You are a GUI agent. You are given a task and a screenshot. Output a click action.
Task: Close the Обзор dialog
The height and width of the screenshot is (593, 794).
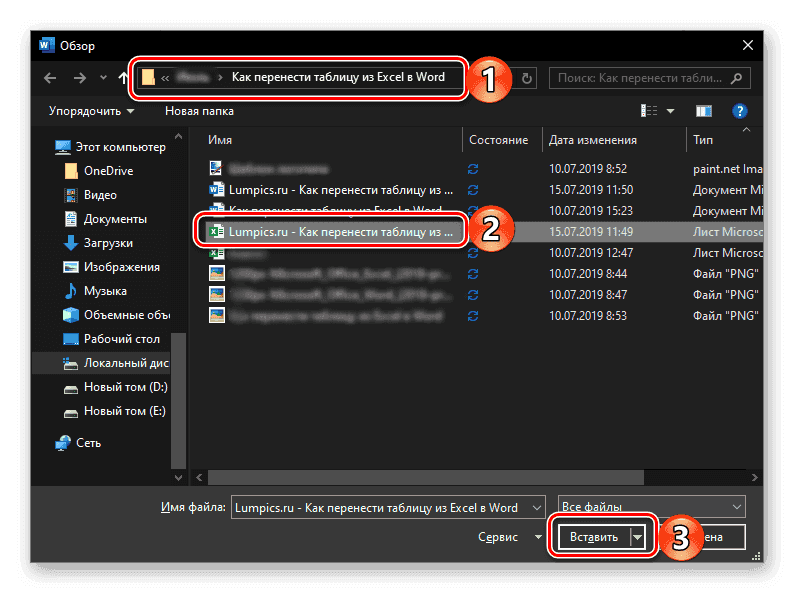coord(747,45)
